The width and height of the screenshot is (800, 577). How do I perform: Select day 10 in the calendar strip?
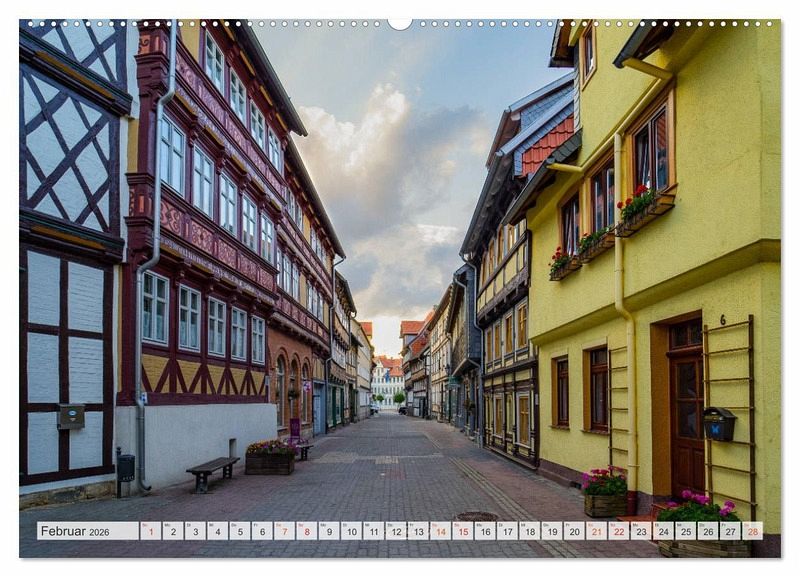pyautogui.click(x=352, y=531)
